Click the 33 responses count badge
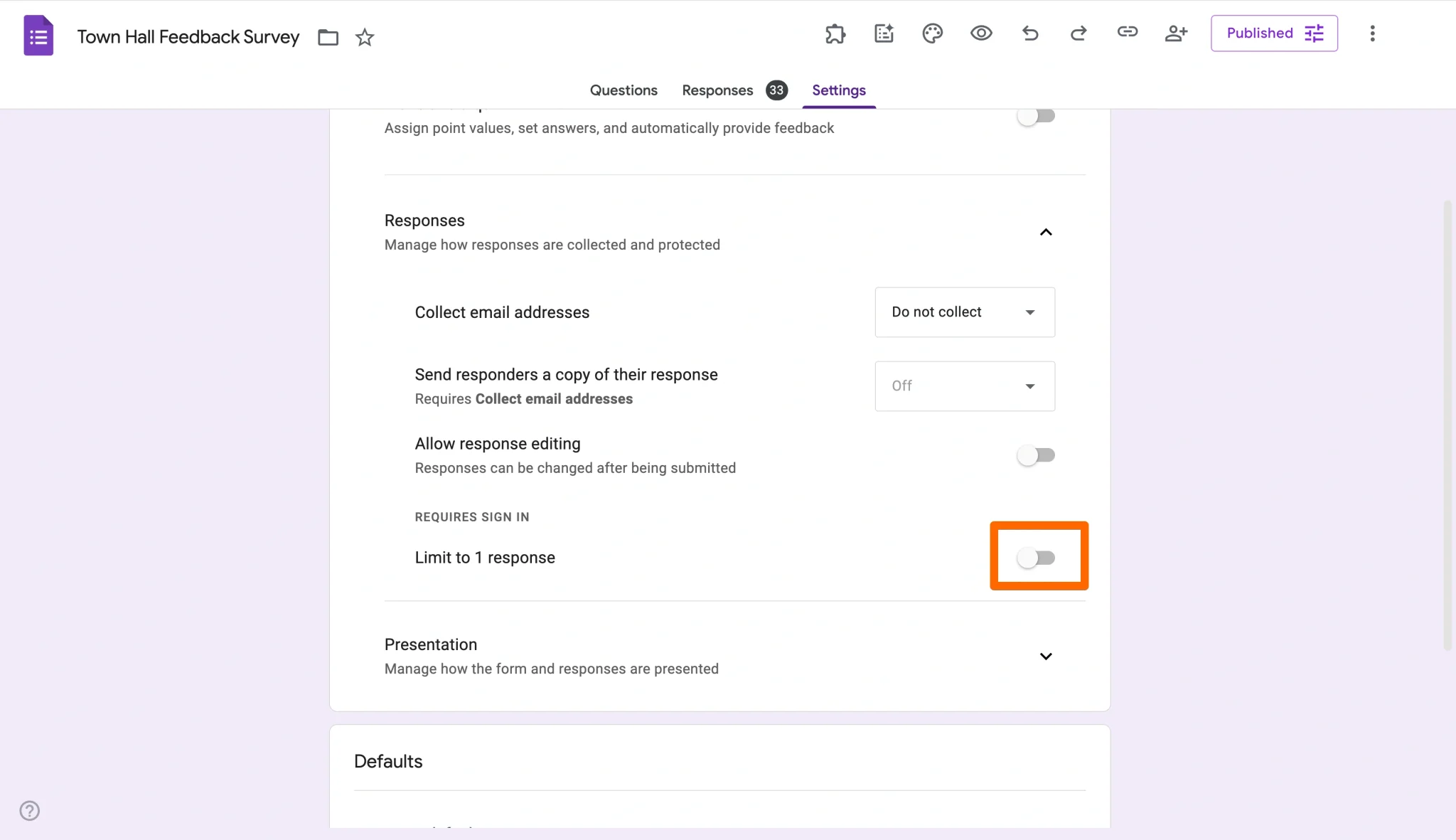 pos(776,90)
